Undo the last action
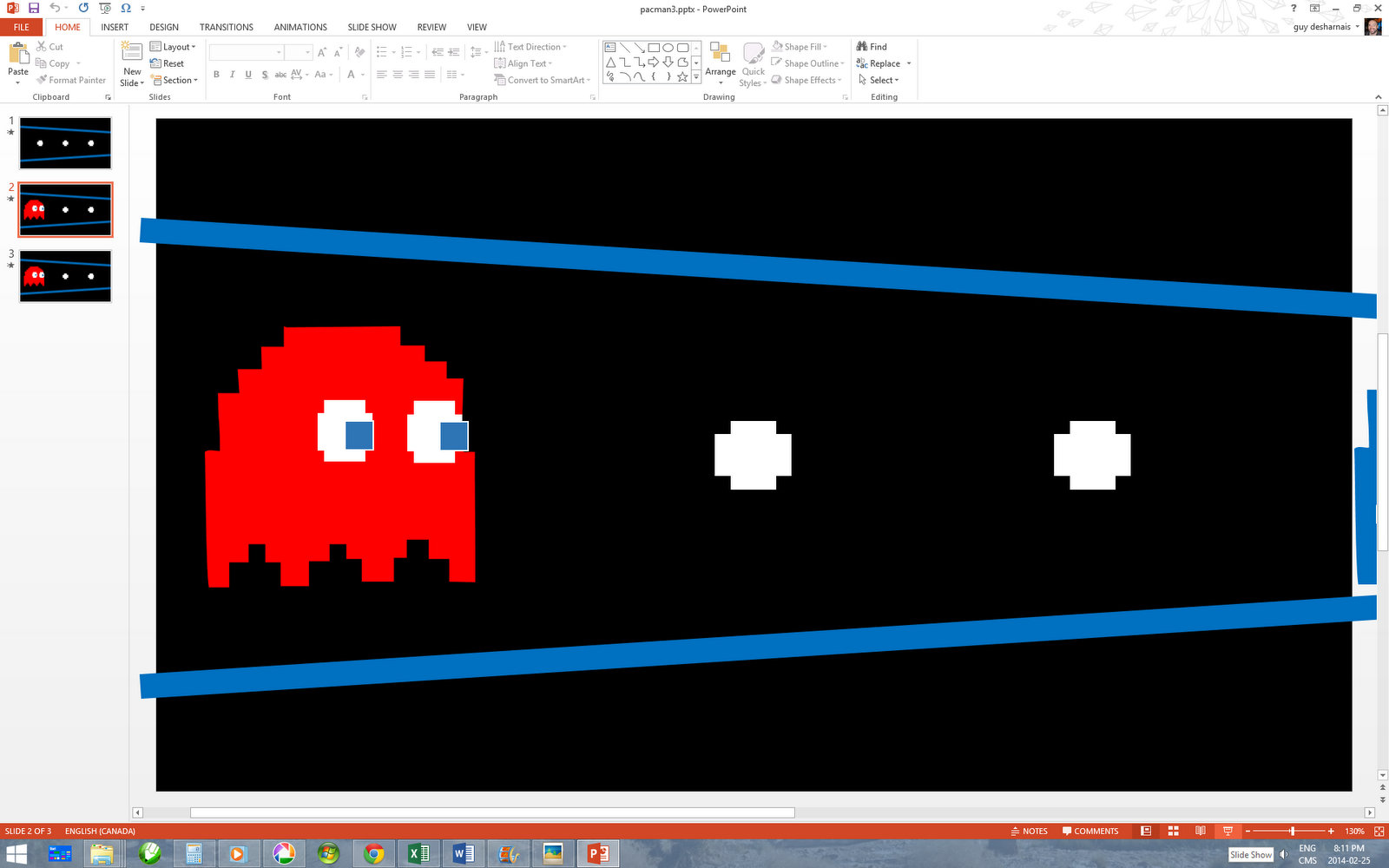Image resolution: width=1389 pixels, height=868 pixels. tap(54, 8)
